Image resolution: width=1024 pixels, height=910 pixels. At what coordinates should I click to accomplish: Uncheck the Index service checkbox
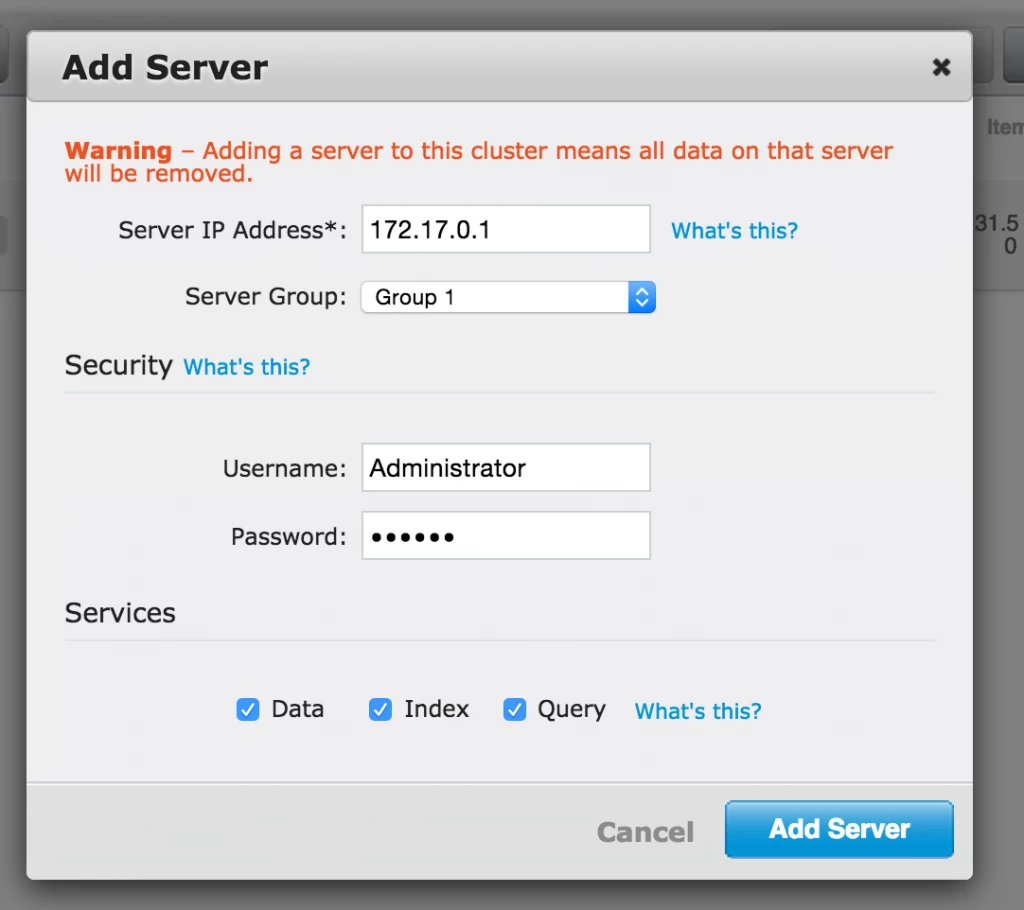(x=380, y=709)
